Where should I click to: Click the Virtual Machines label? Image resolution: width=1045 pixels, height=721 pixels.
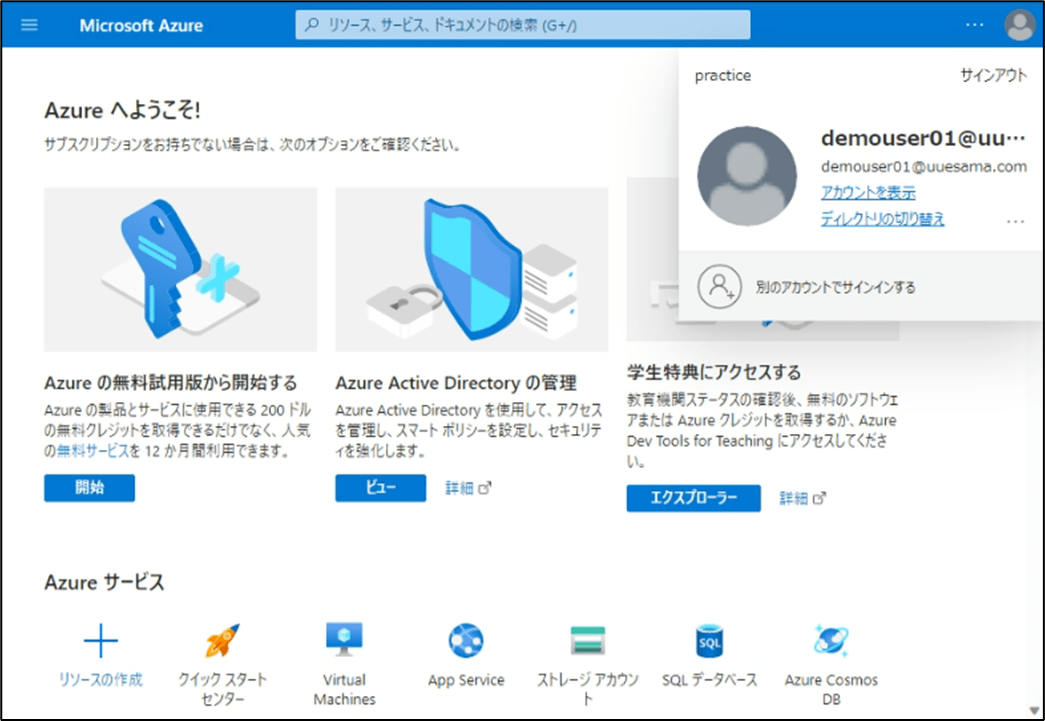(344, 689)
